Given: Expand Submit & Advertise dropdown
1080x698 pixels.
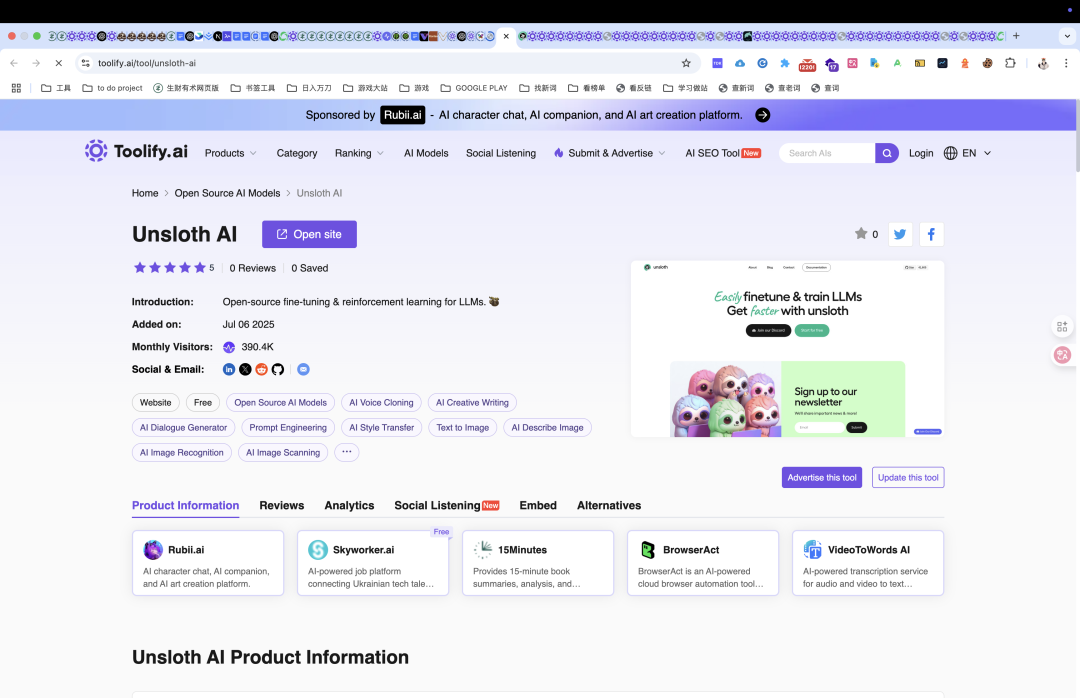Looking at the screenshot, I should (x=610, y=153).
